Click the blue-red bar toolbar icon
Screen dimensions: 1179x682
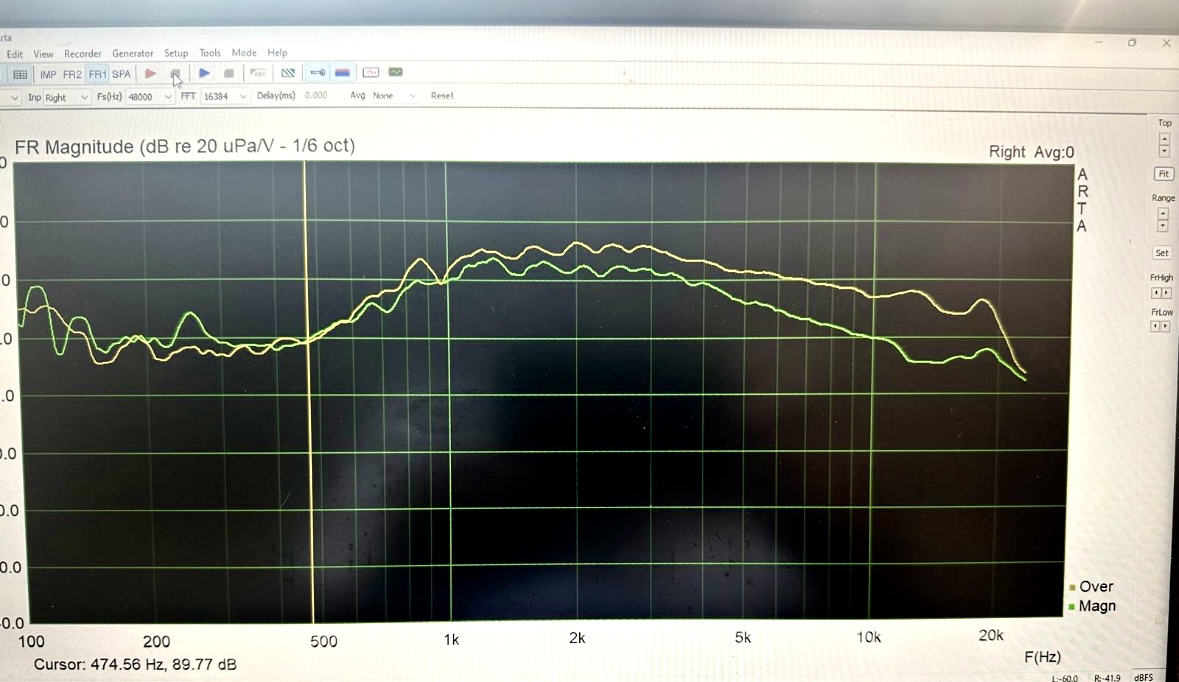[342, 73]
